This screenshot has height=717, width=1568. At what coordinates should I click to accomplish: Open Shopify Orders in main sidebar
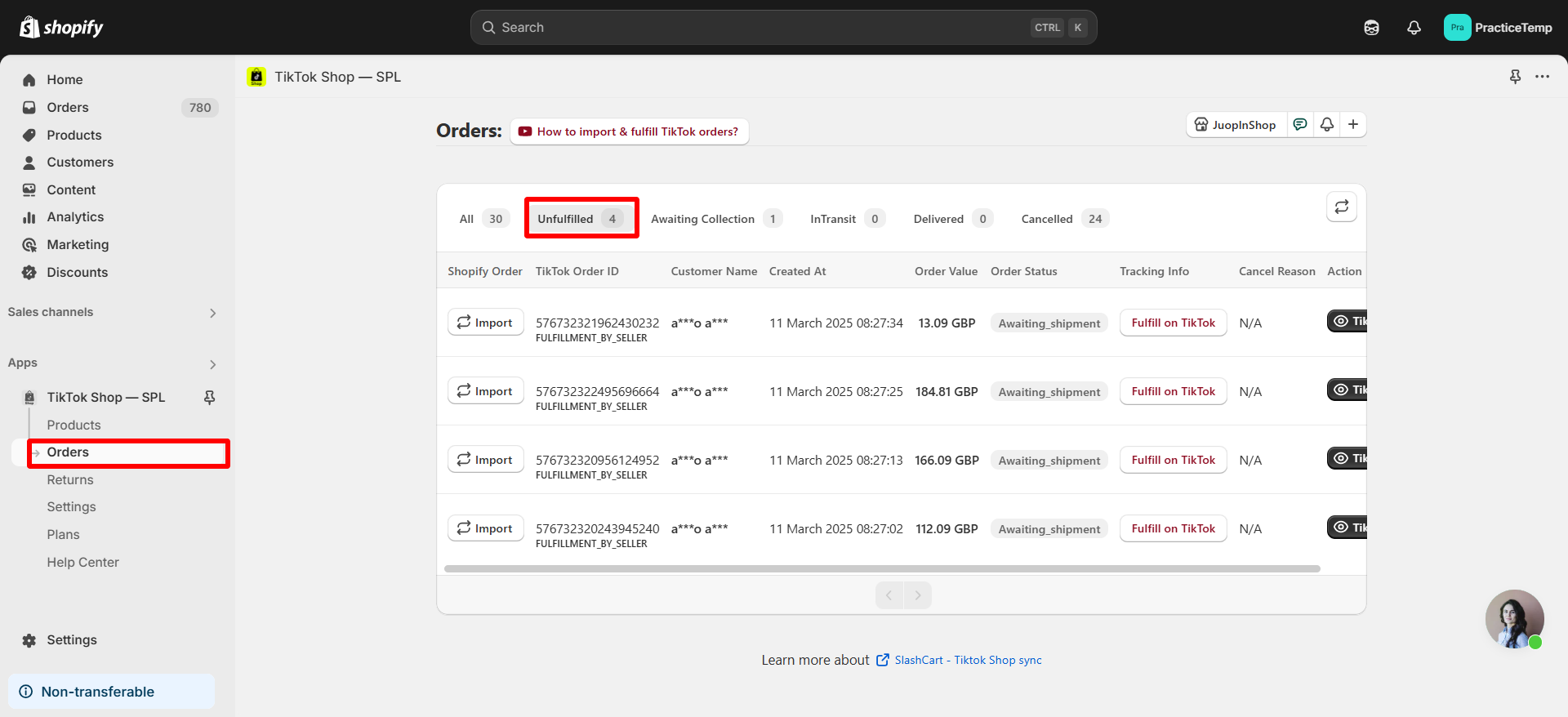(x=68, y=108)
